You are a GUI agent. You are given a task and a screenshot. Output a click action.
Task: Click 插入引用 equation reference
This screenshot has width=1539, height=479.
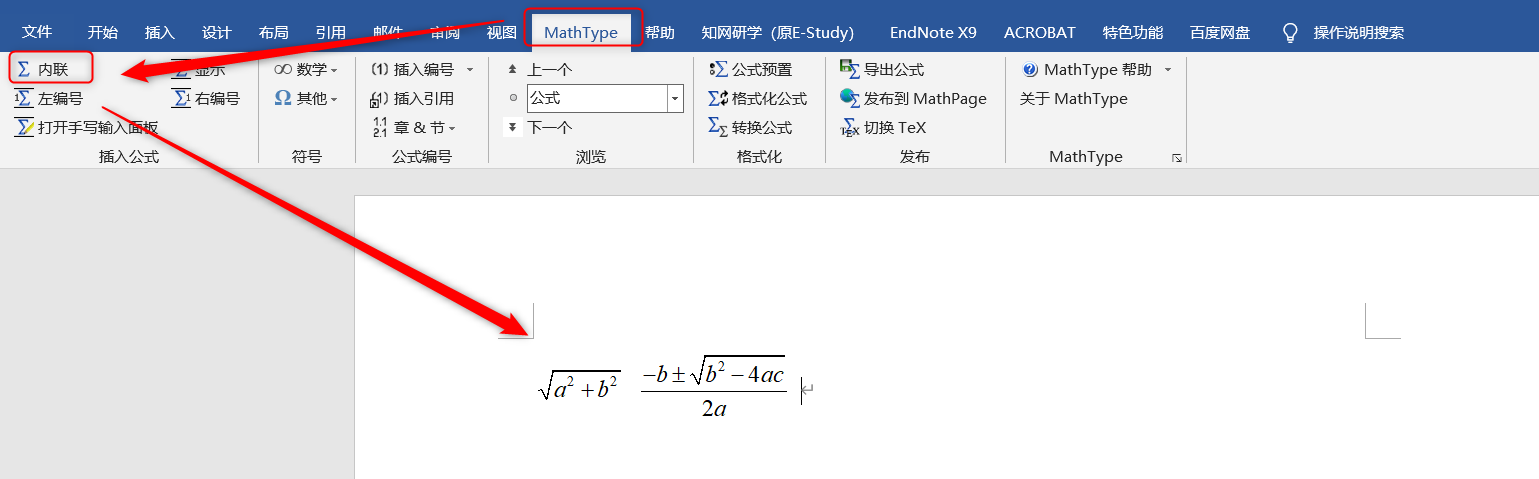tap(412, 98)
